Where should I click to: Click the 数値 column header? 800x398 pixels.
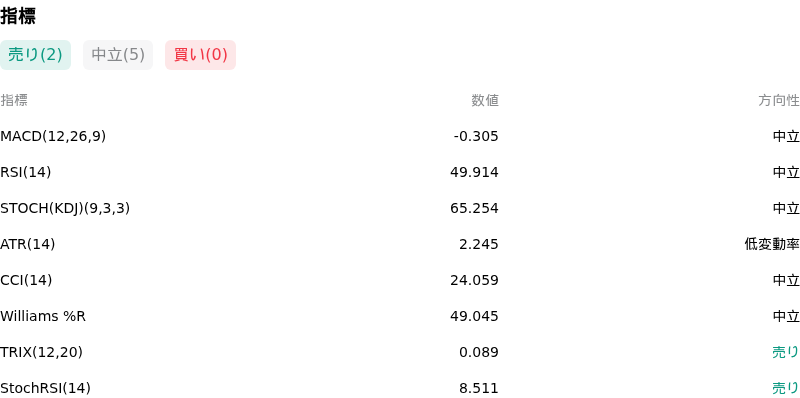(x=485, y=101)
